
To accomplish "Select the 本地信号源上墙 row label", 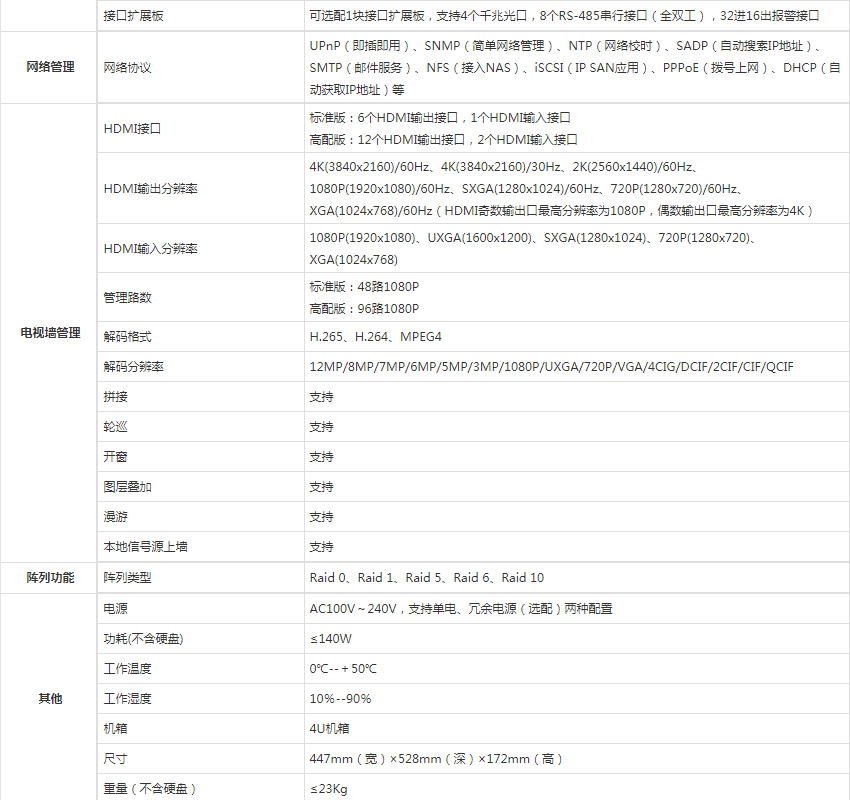I will (146, 547).
